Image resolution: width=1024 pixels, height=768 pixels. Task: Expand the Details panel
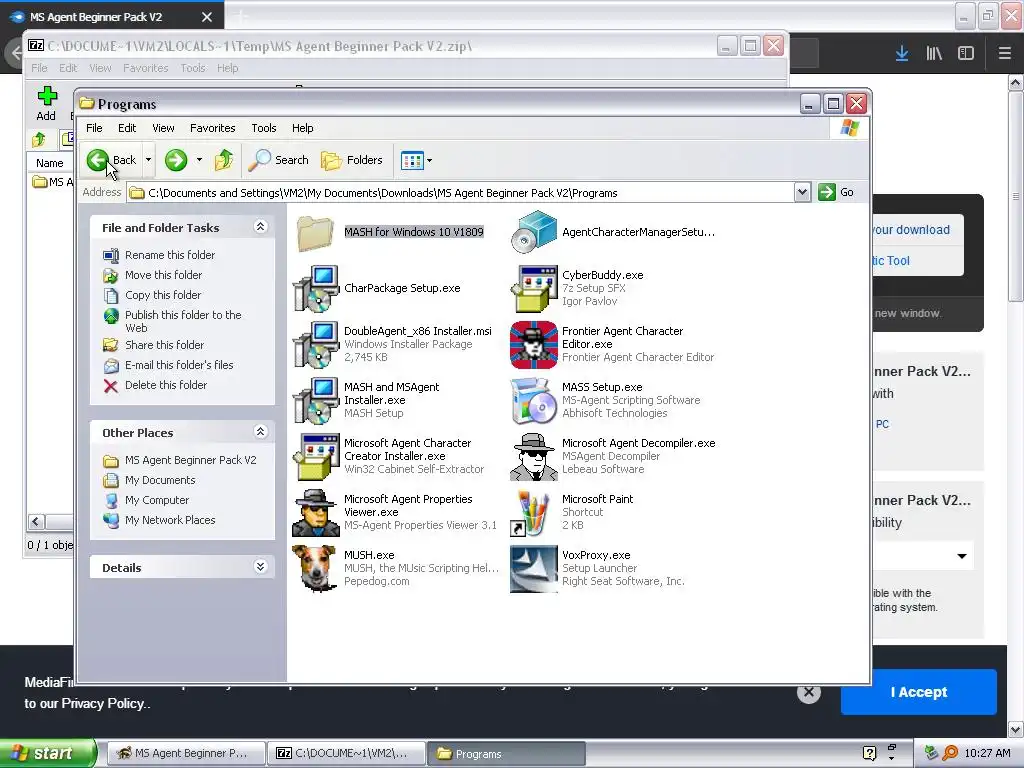tap(261, 567)
